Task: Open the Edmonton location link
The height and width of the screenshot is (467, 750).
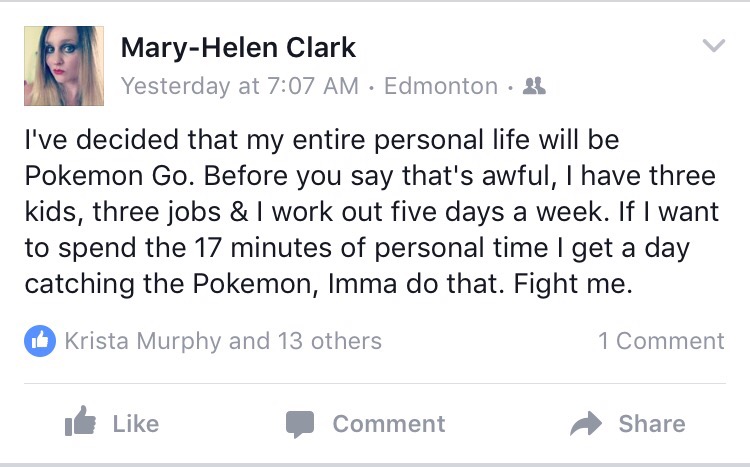Action: click(440, 86)
